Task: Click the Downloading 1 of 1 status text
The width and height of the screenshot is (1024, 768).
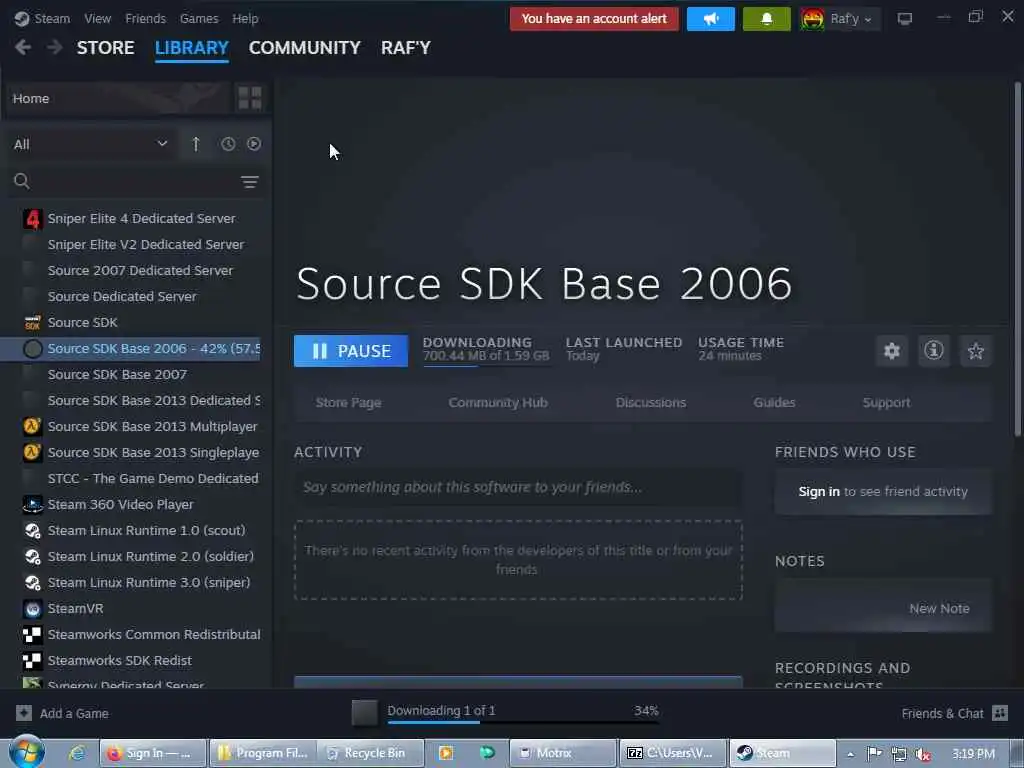Action: point(441,710)
